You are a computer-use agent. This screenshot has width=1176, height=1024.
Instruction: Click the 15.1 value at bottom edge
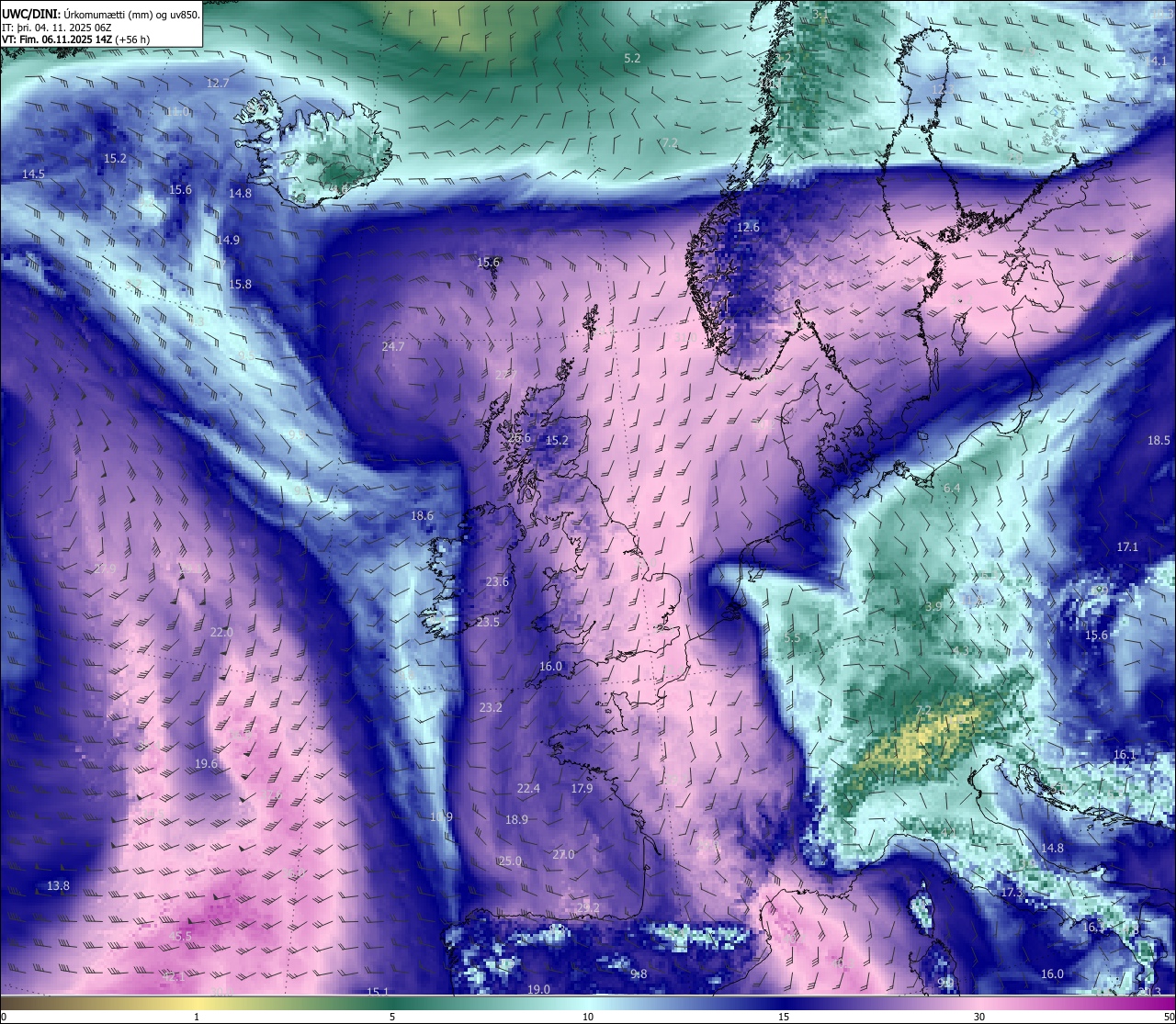pyautogui.click(x=378, y=992)
